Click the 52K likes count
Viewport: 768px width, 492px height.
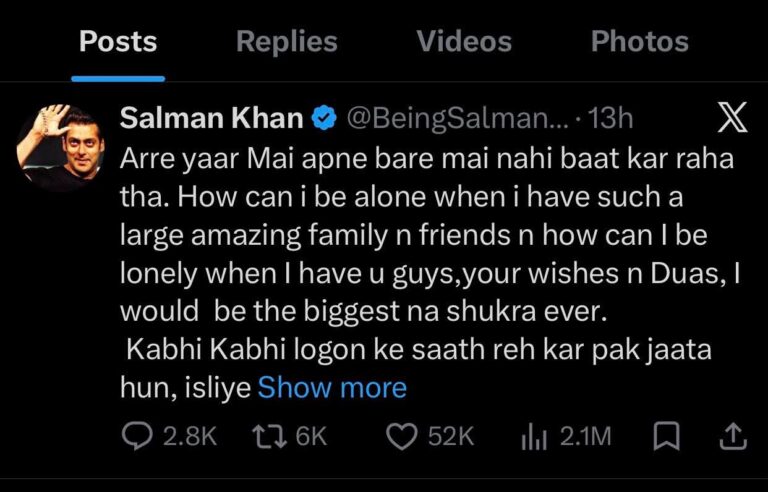click(x=451, y=436)
